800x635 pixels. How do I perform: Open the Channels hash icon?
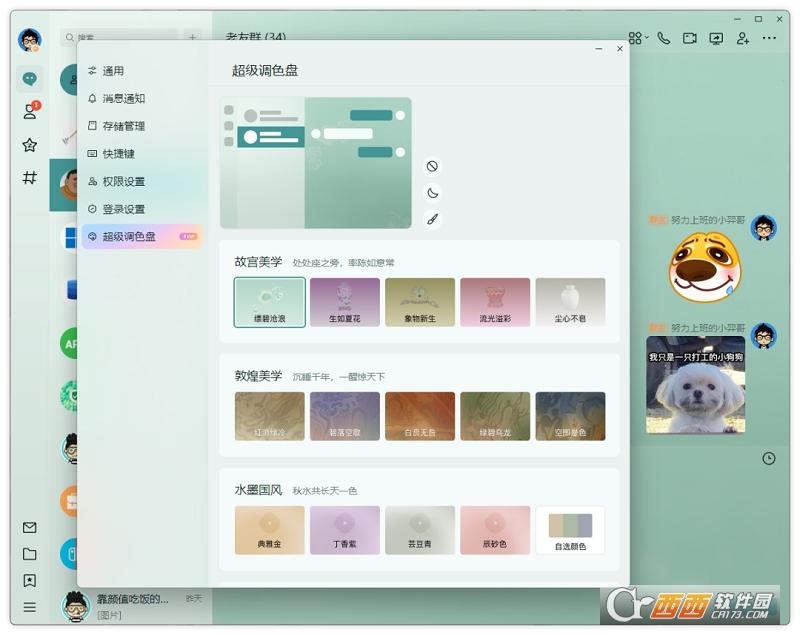30,178
